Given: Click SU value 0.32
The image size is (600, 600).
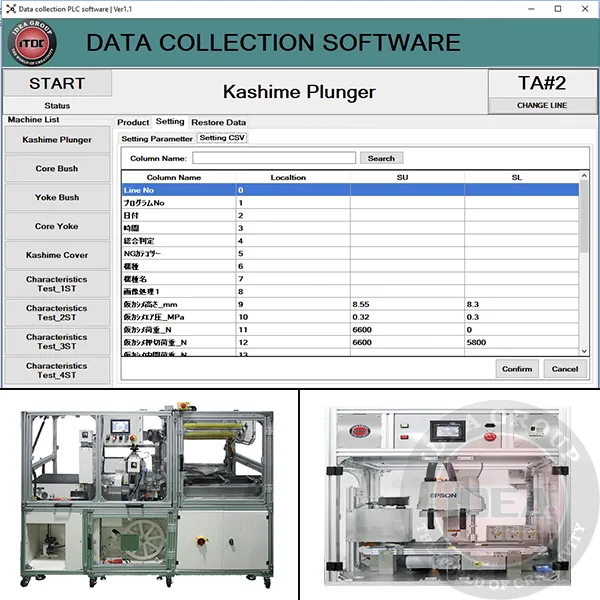Looking at the screenshot, I should pos(407,317).
